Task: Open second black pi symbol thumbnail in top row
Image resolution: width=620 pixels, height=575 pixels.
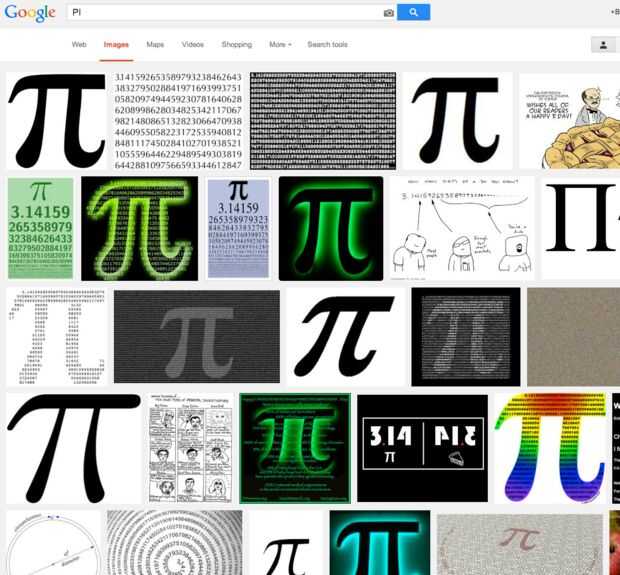Action: [457, 121]
